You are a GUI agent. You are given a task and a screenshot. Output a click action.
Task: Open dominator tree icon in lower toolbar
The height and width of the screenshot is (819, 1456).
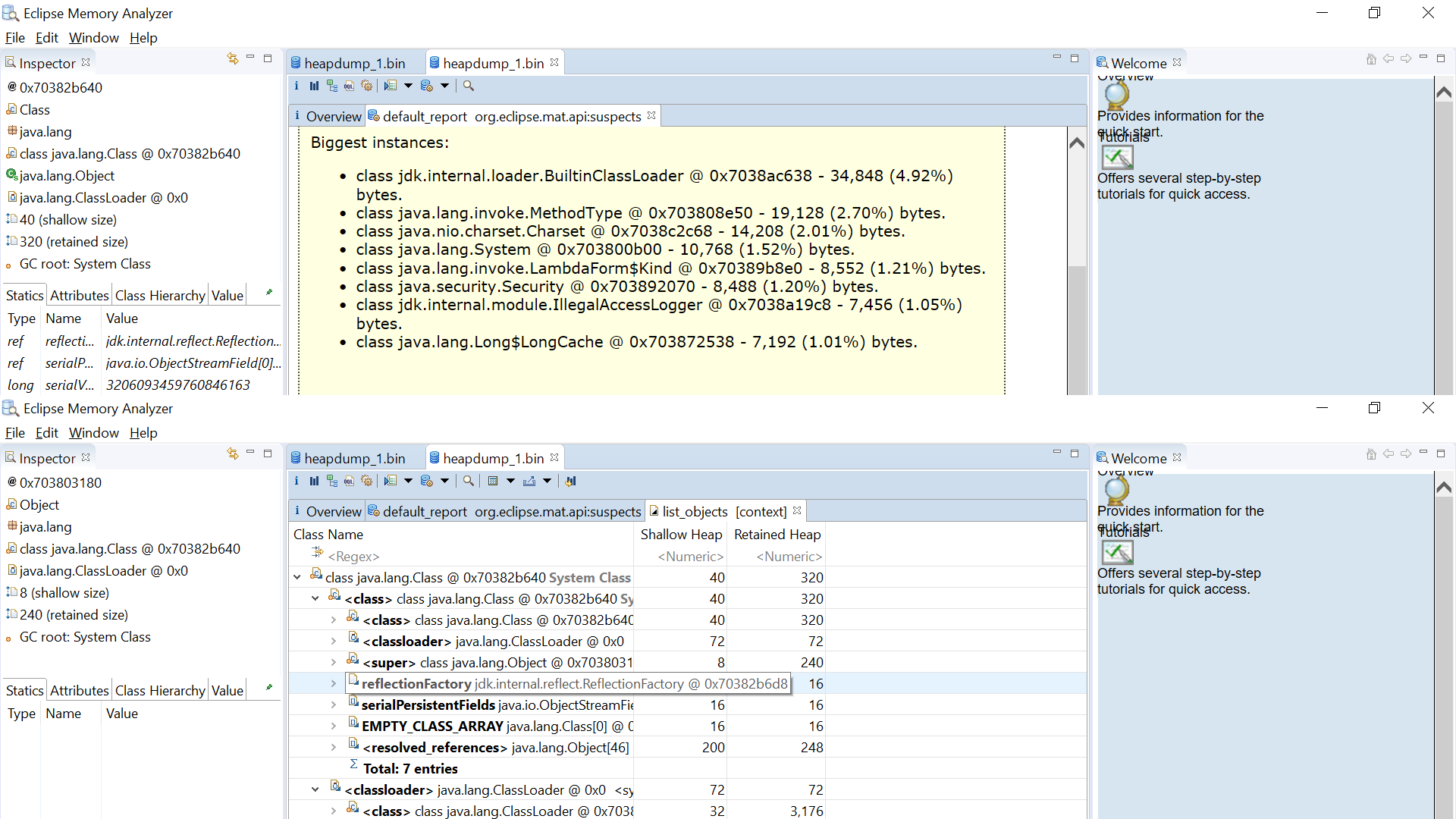point(331,481)
